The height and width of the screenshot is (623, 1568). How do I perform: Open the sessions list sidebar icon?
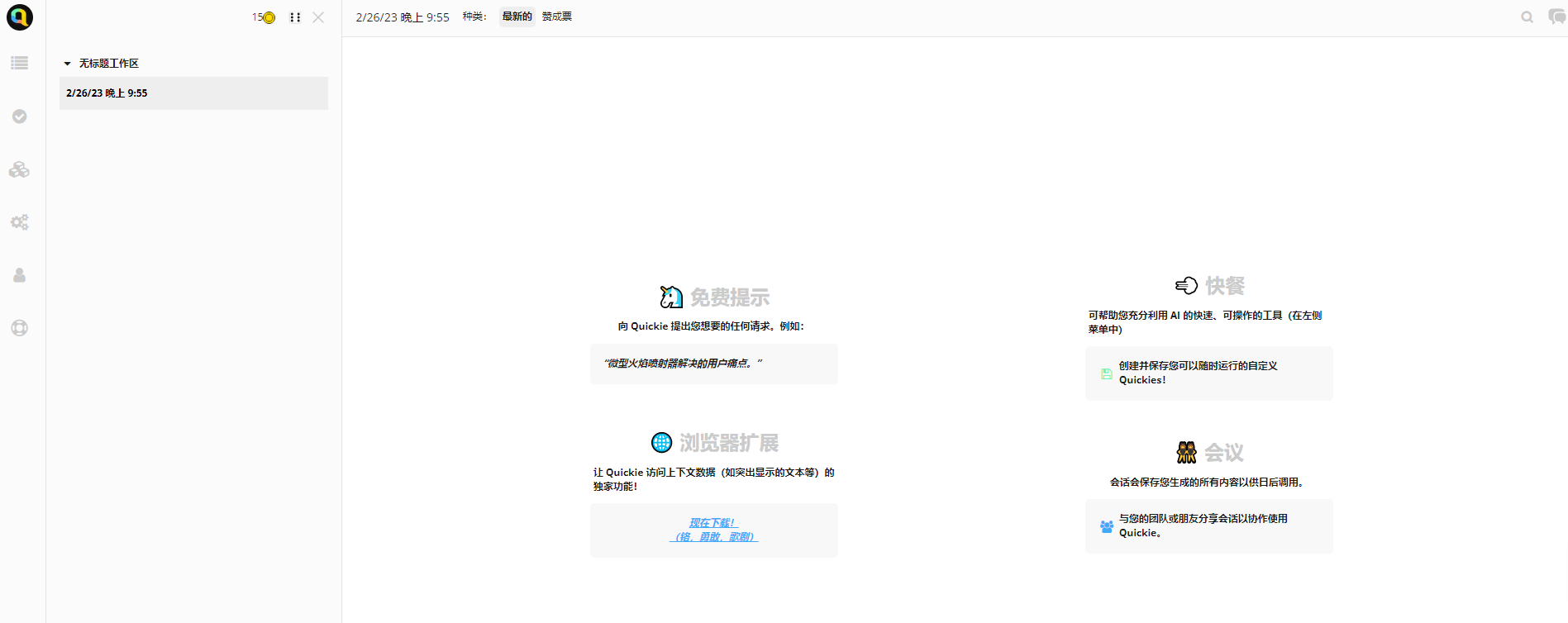[20, 63]
